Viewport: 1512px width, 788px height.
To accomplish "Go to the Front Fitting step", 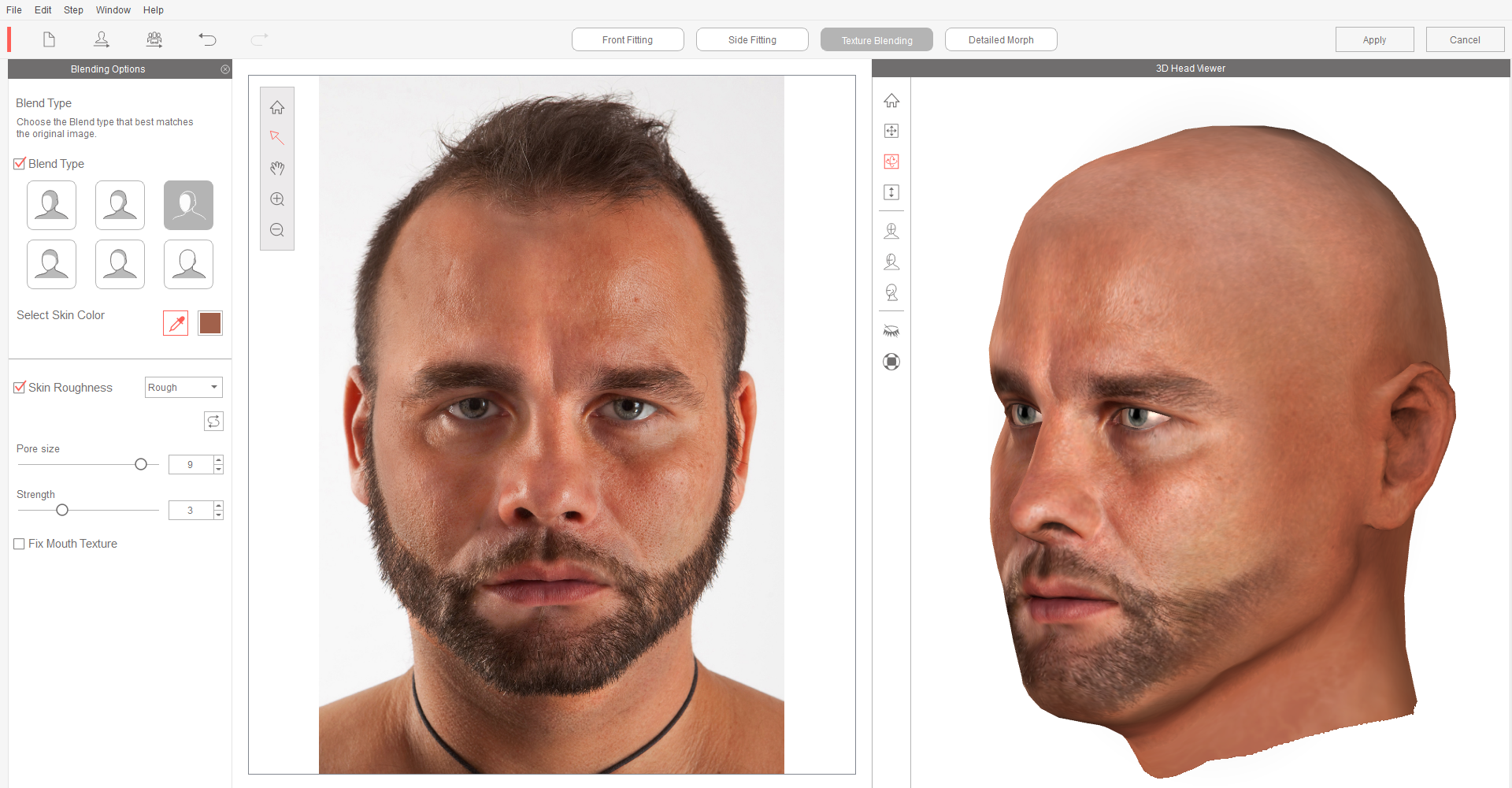I will point(628,40).
